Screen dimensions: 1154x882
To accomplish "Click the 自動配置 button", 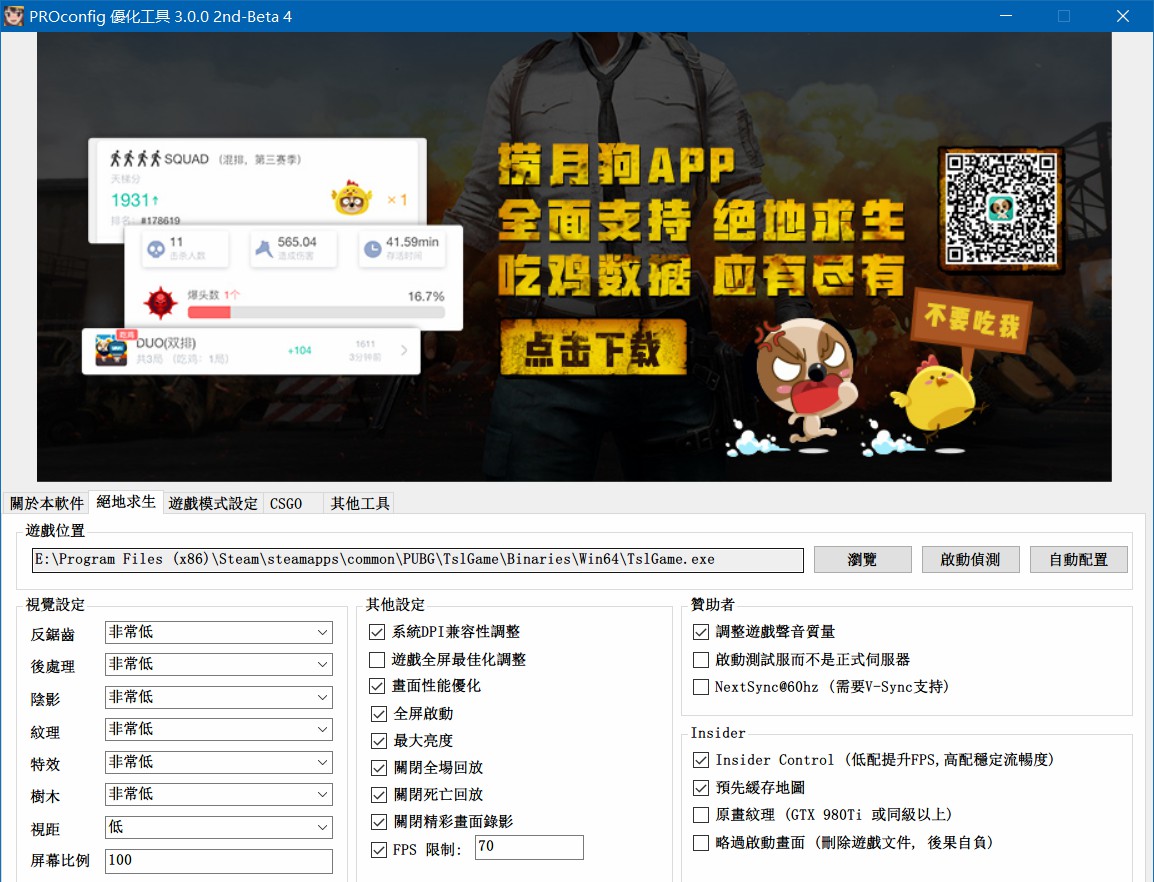I will click(x=1078, y=560).
